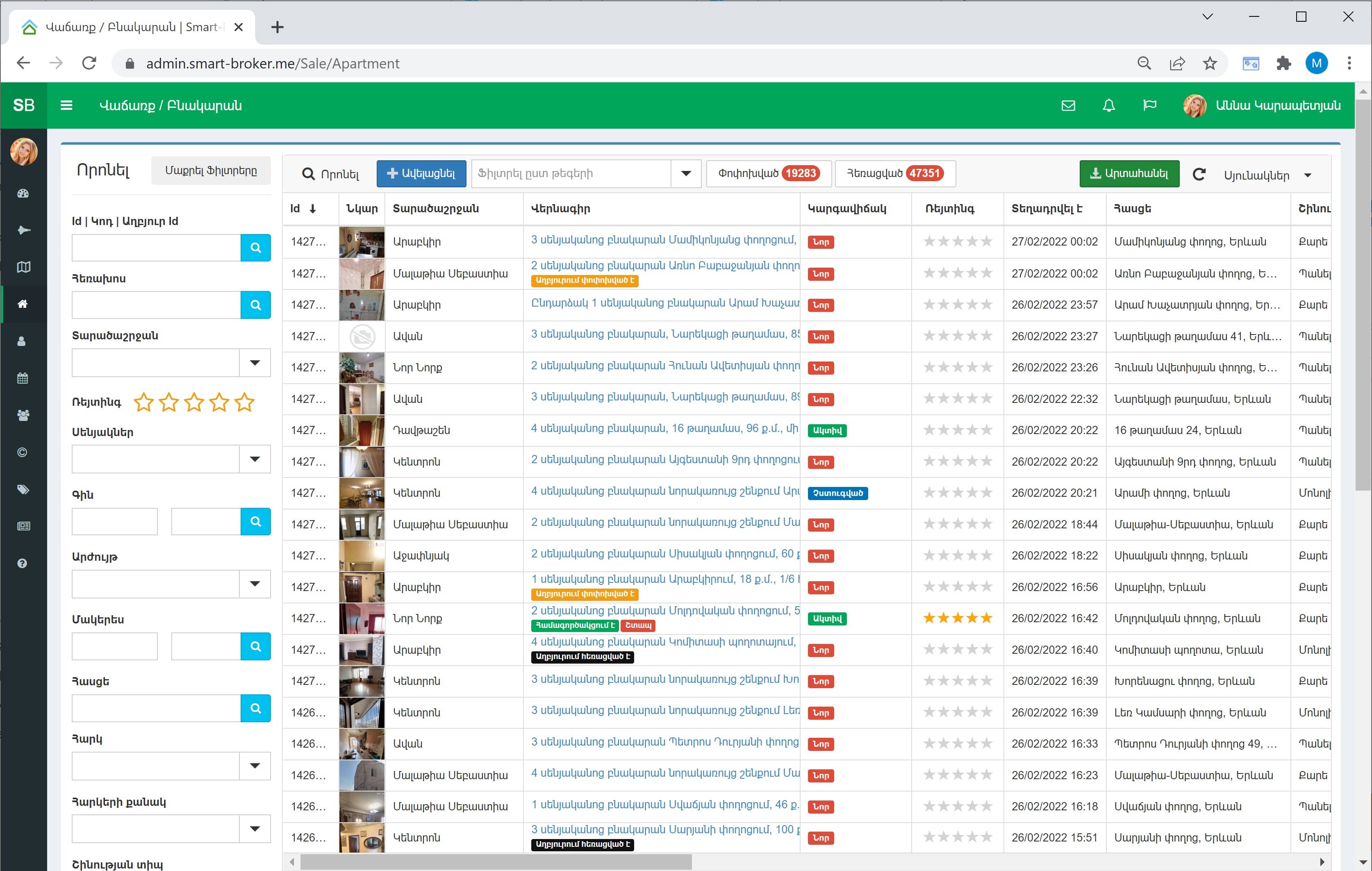
Task: Open the tags icon in sidebar
Action: [x=23, y=489]
